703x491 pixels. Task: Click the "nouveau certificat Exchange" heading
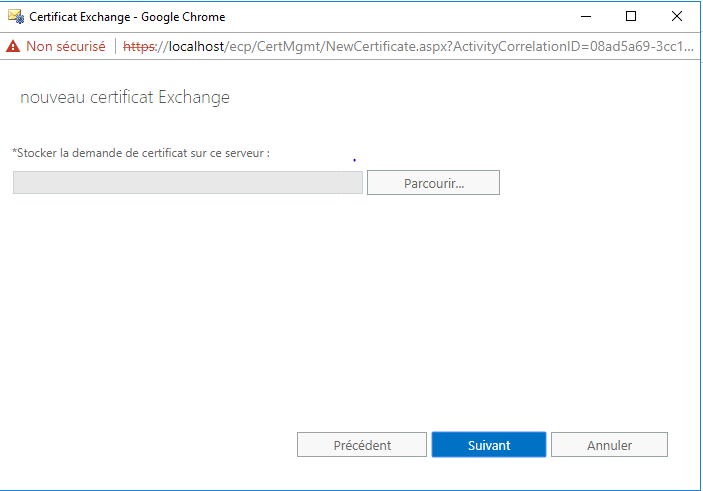click(x=125, y=97)
